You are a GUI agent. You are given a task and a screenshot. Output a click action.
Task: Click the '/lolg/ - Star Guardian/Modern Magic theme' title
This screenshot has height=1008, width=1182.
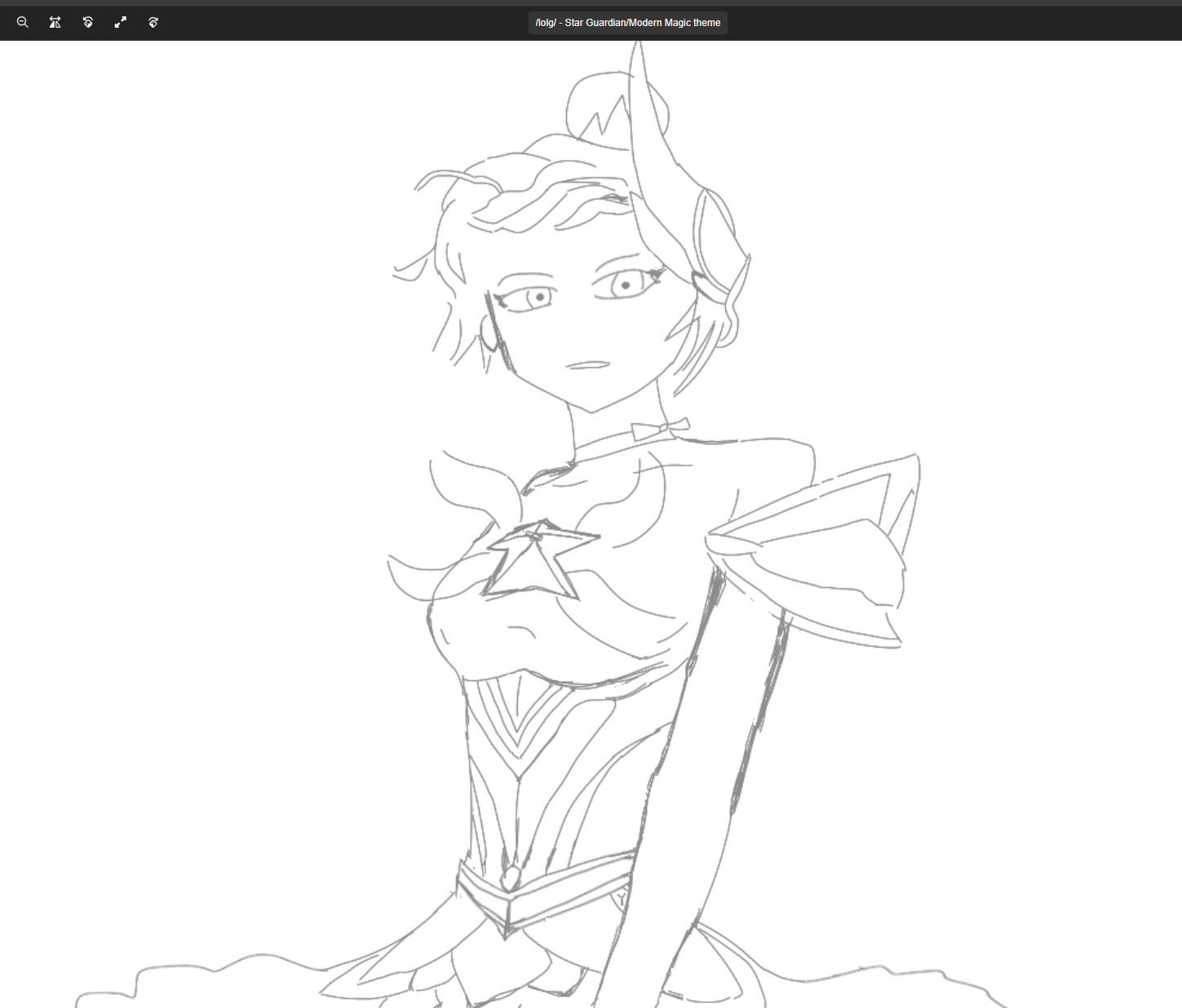628,23
